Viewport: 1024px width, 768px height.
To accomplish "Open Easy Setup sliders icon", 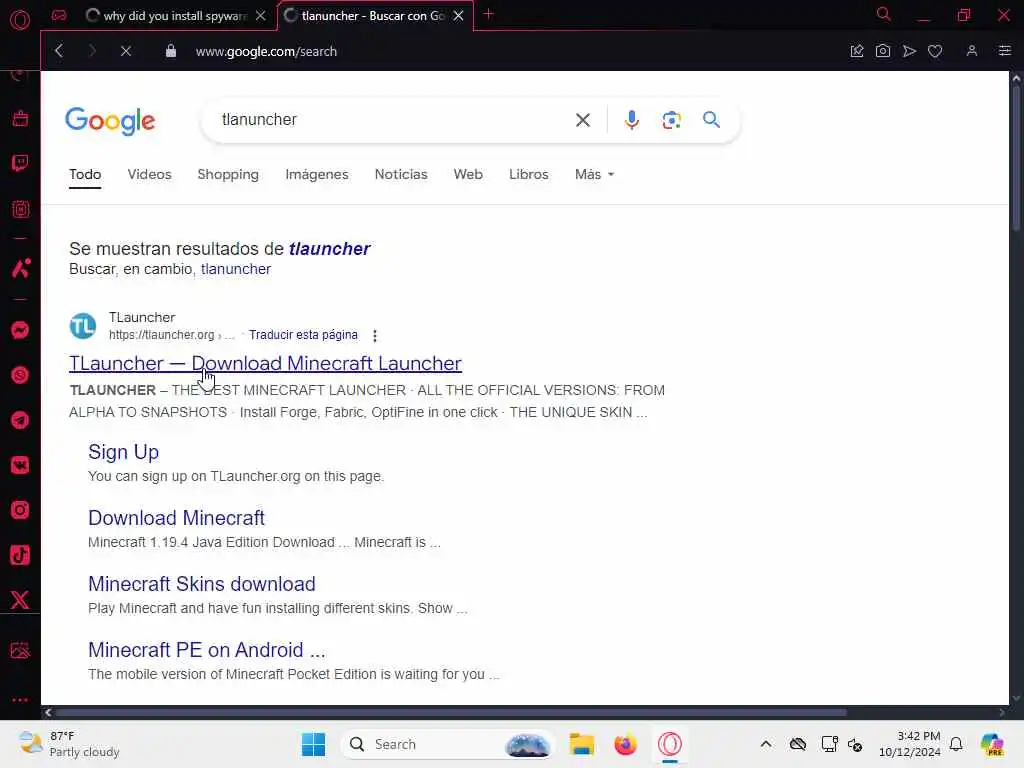I will click(x=1005, y=51).
